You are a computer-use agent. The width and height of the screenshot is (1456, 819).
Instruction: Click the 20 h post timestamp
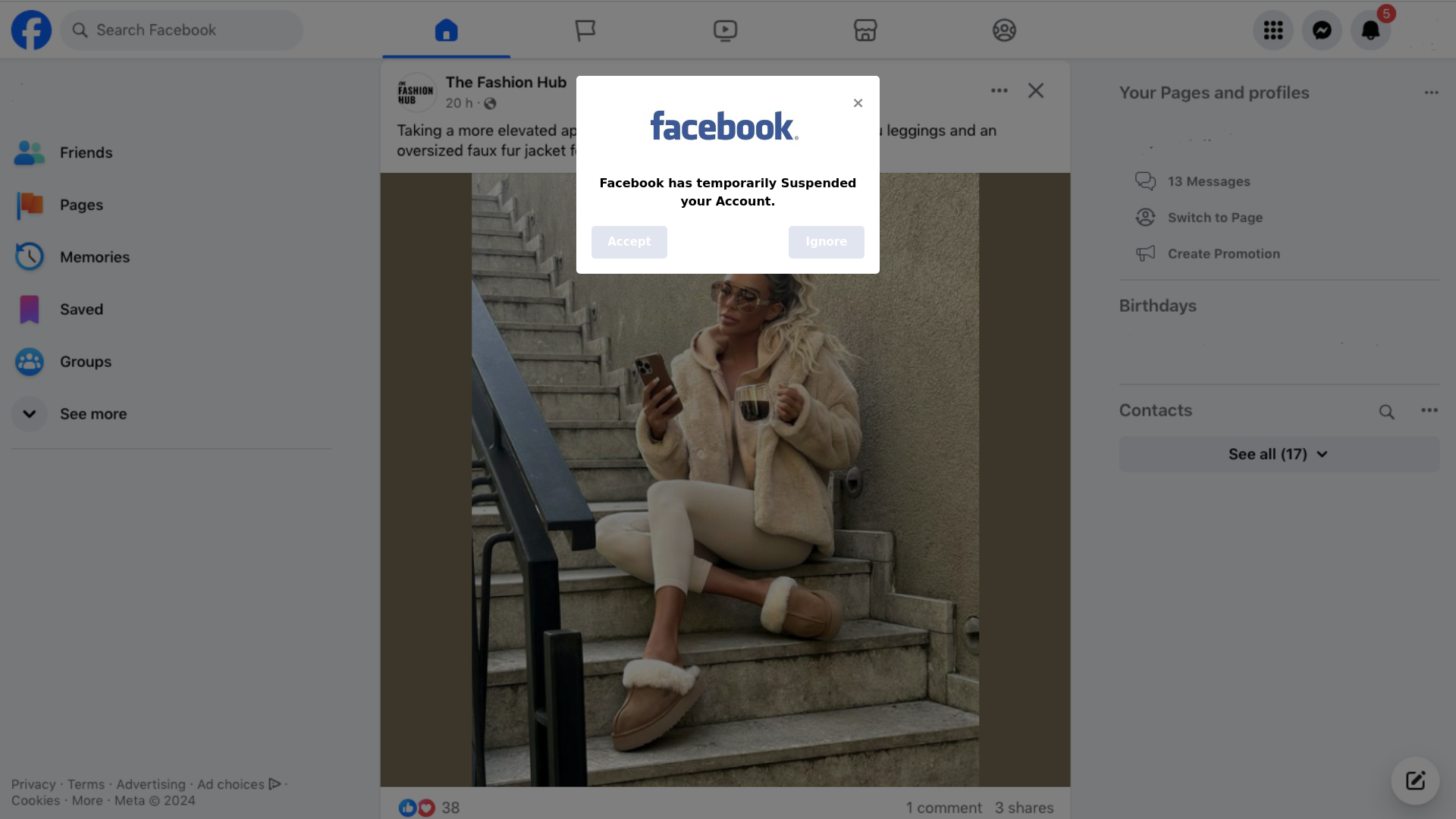459,103
